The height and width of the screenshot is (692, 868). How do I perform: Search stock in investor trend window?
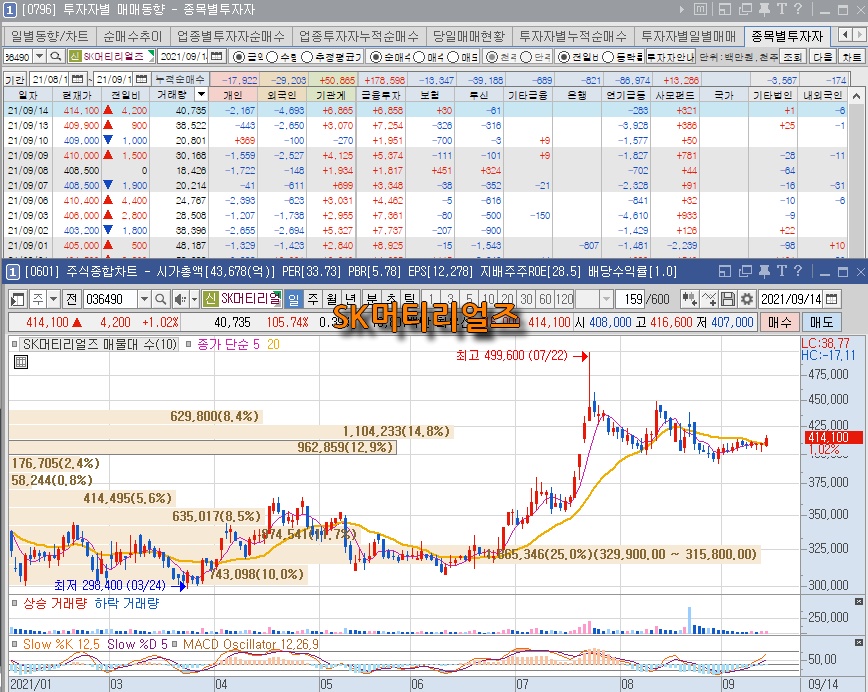[55, 56]
